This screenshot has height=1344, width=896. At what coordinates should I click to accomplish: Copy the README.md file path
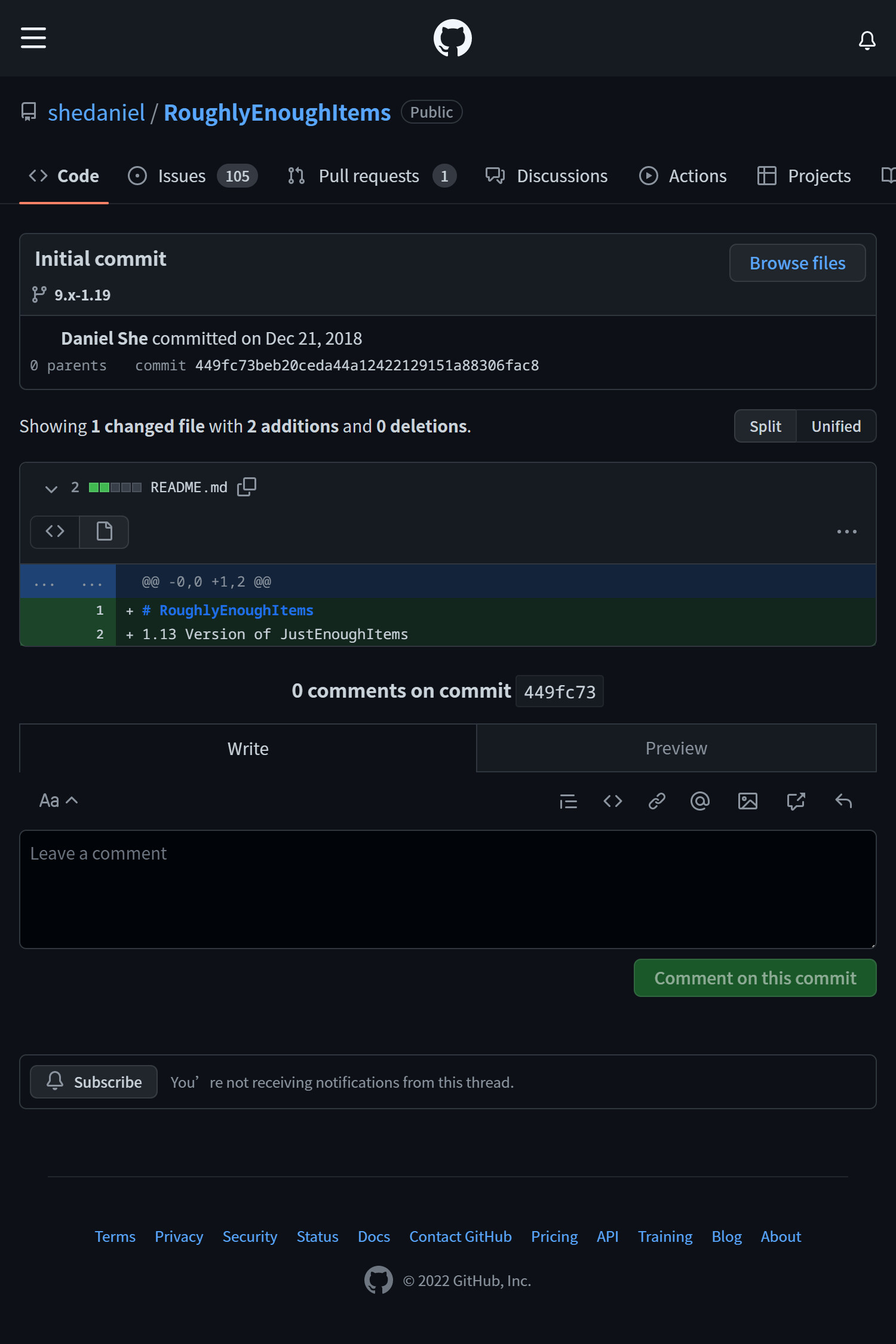[247, 487]
